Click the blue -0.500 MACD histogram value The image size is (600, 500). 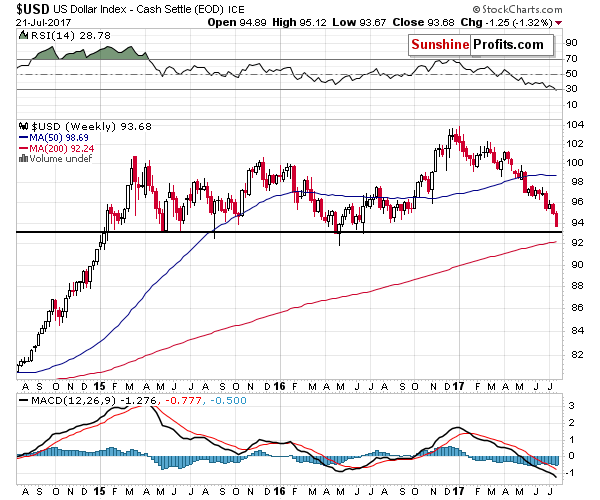228,401
